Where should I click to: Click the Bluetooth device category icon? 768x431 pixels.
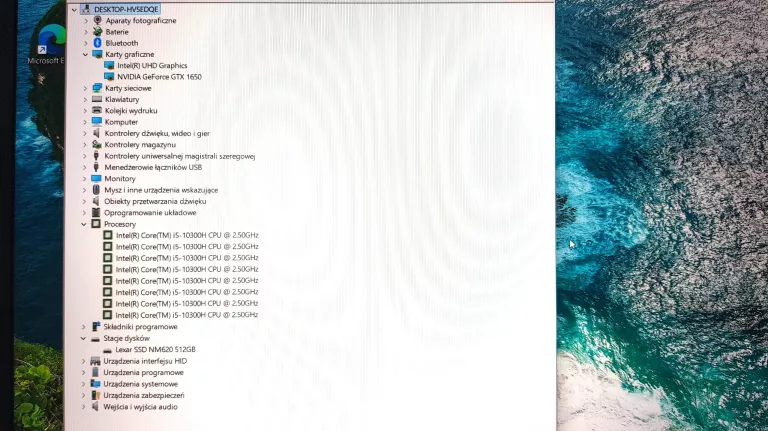click(x=97, y=43)
